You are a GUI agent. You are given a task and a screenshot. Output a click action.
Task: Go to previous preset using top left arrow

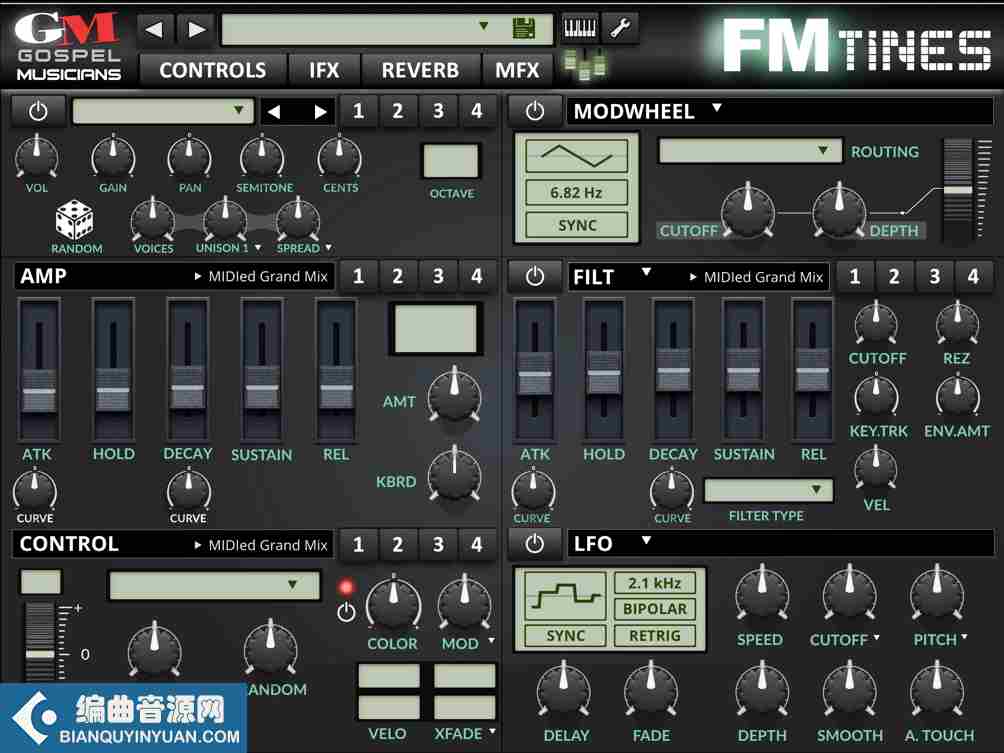[154, 29]
